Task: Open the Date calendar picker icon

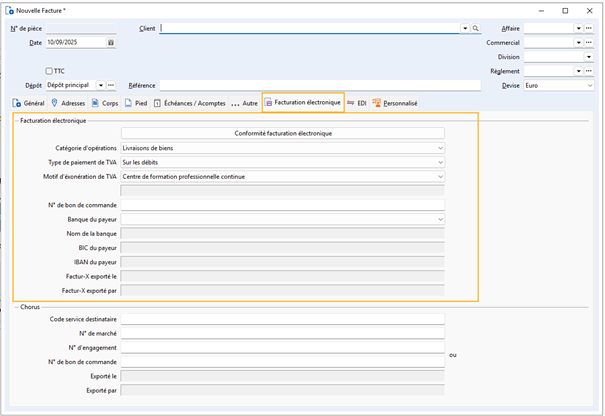Action: click(110, 43)
